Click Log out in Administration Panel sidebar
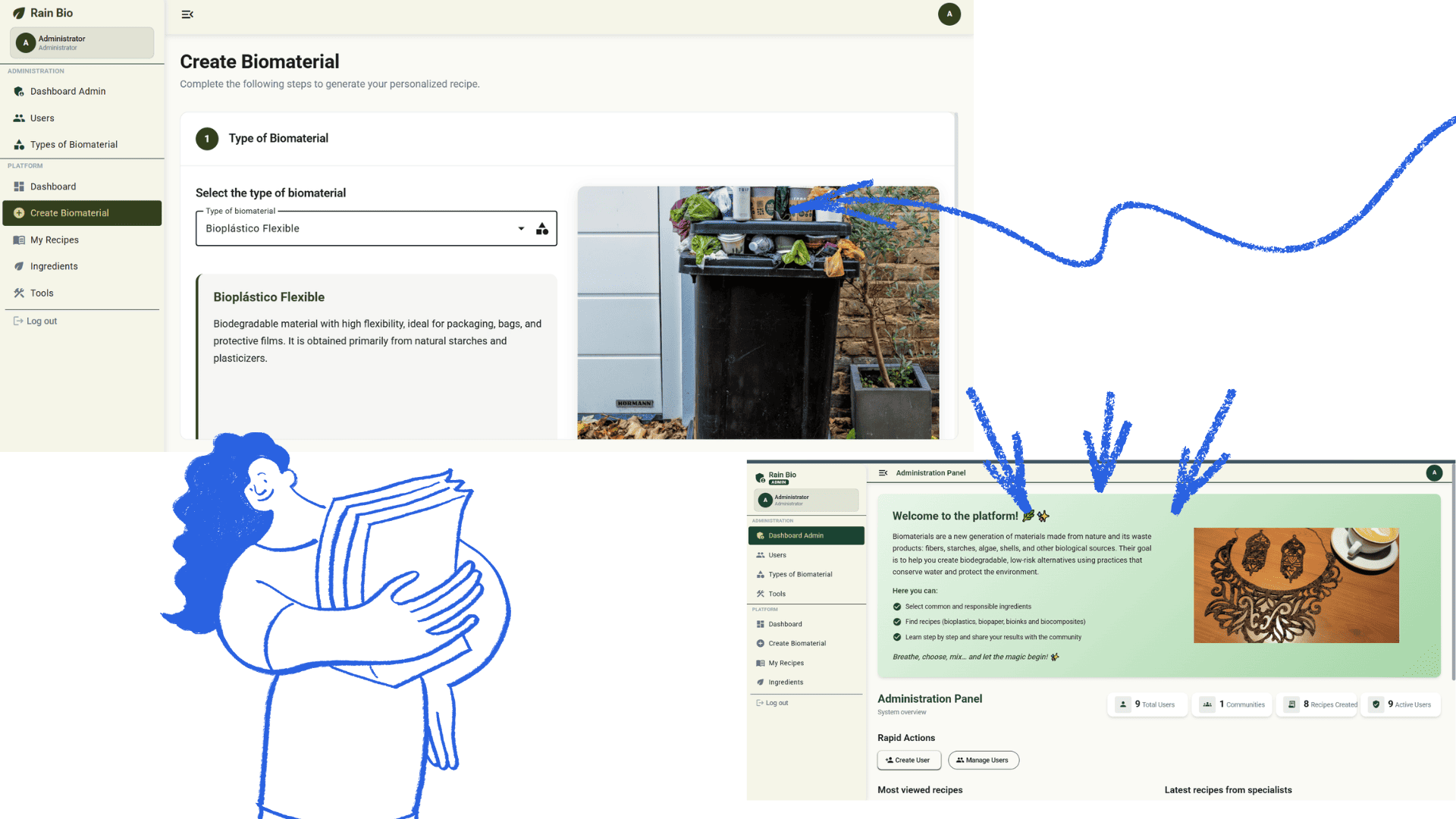The image size is (1456, 819). coord(773,704)
